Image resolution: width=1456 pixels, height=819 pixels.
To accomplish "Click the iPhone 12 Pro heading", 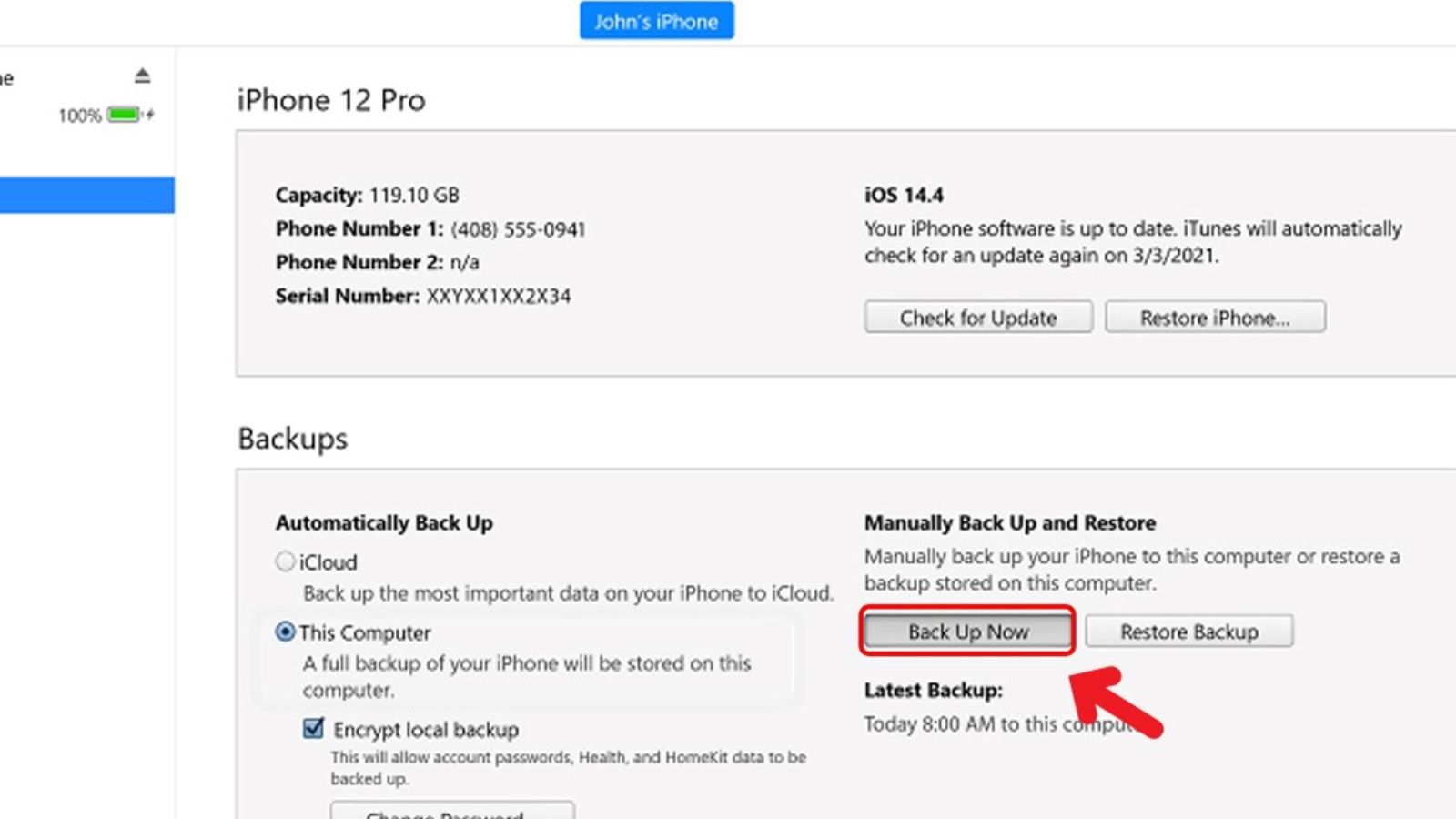I will 331,100.
